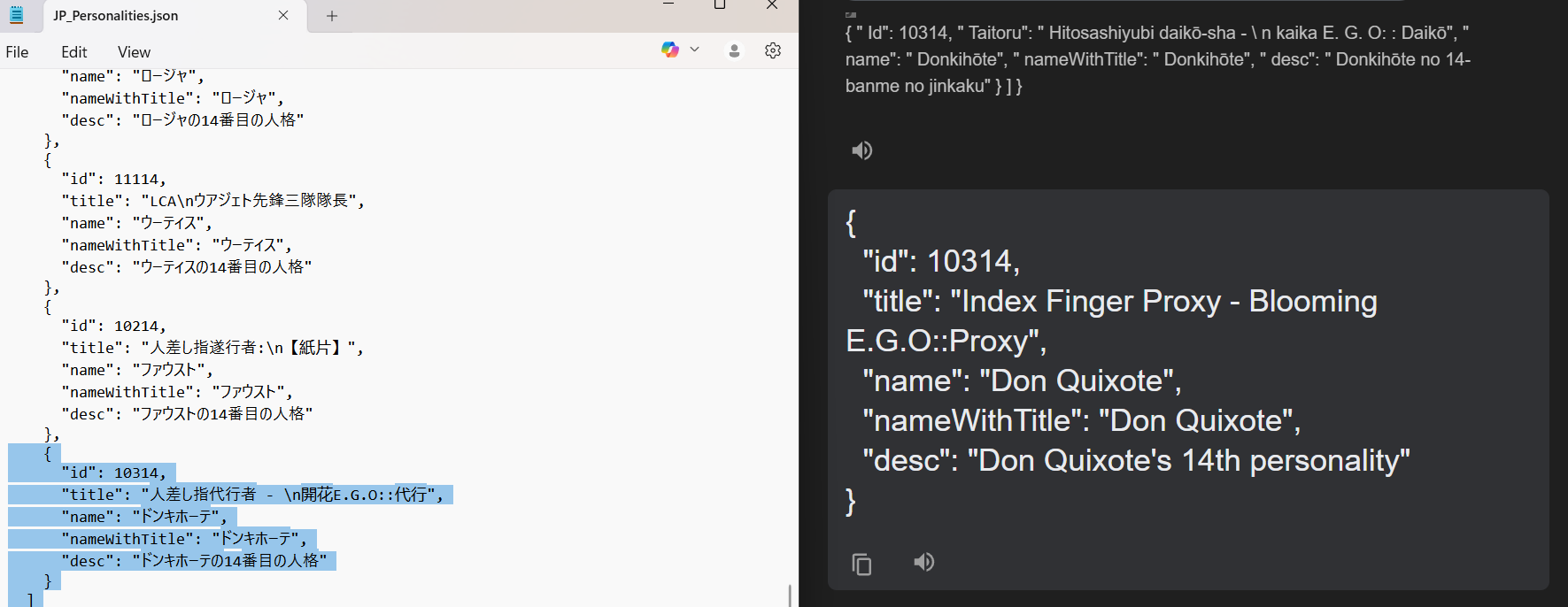Click the "nameWithTitle": "ロージャ" line
This screenshot has height=607, width=1568.
173,98
